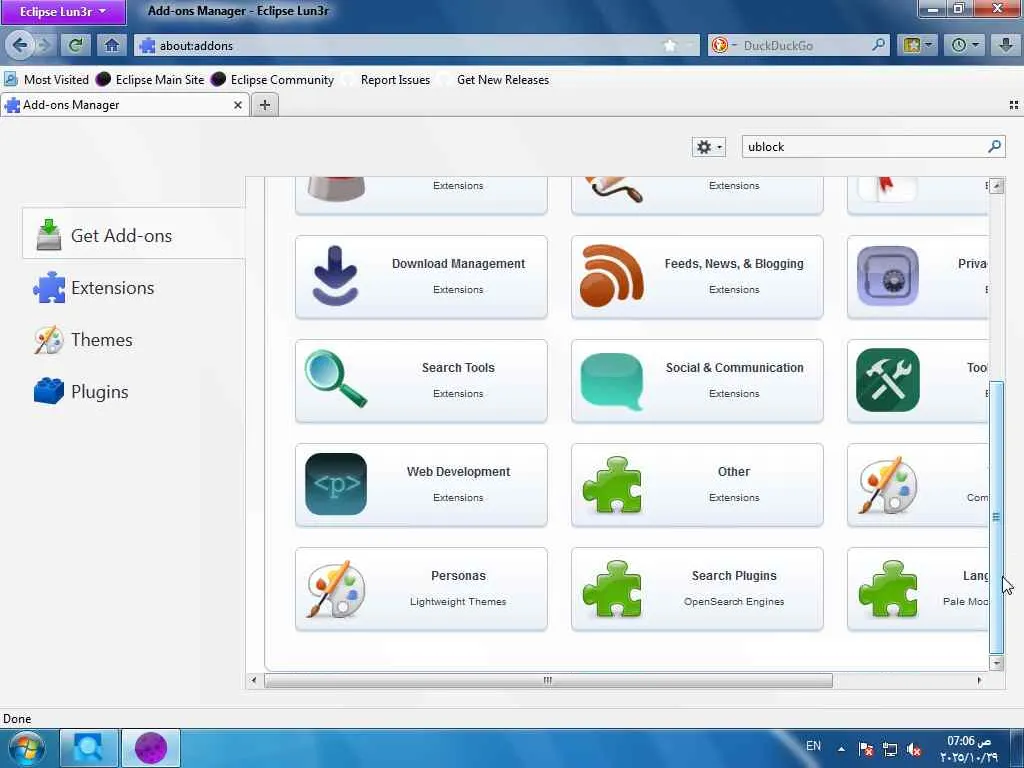The image size is (1024, 768).
Task: Click the taskbar clock showing 07:06
Action: (969, 749)
